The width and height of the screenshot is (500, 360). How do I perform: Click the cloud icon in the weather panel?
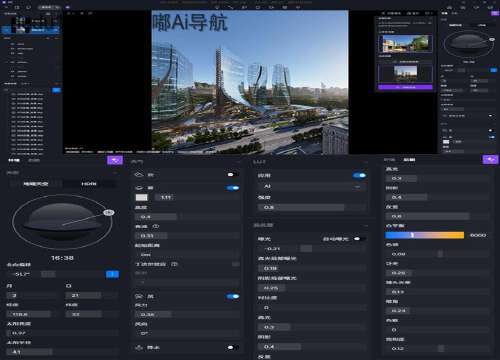click(139, 175)
